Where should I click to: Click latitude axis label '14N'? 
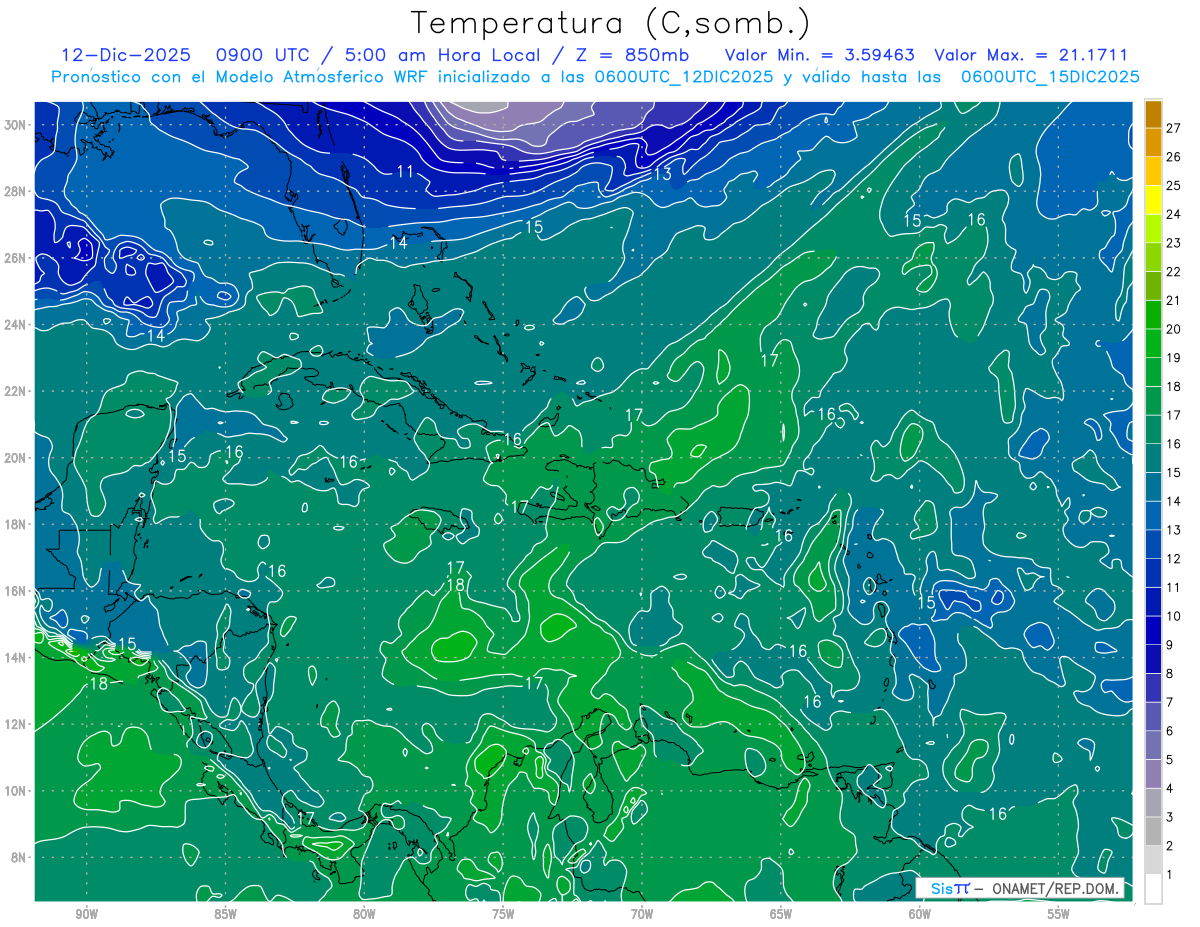15,657
